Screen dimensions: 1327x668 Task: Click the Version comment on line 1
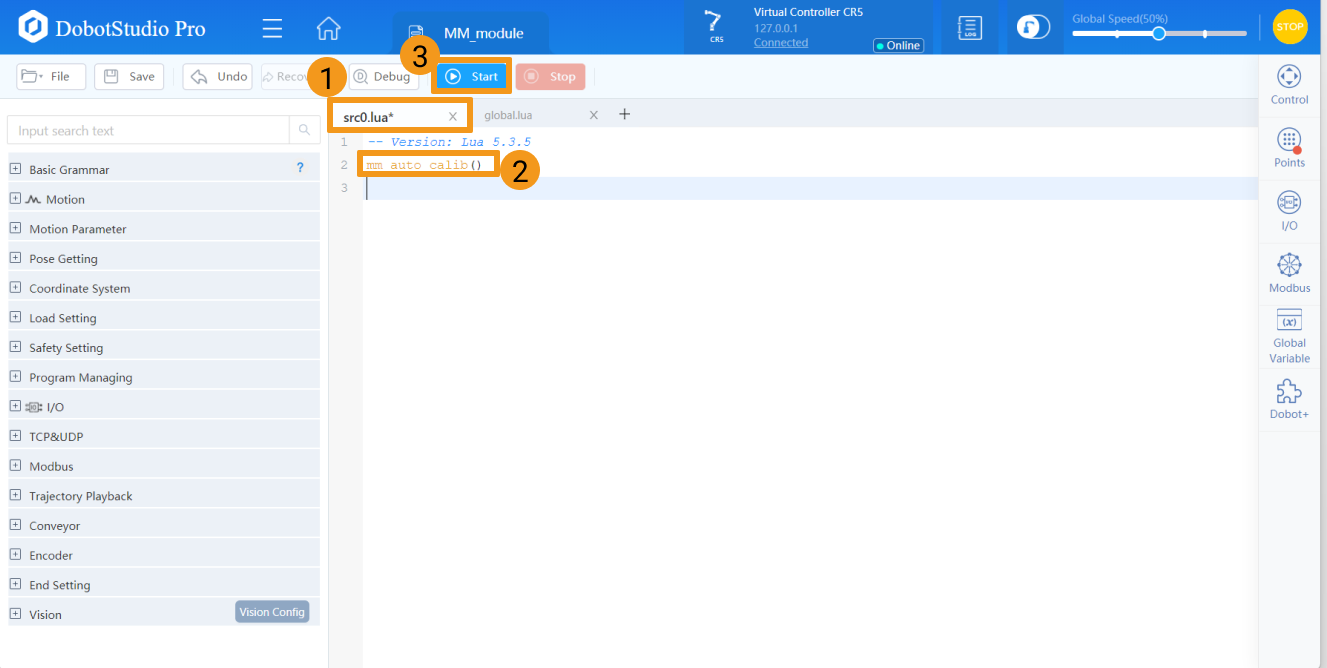pyautogui.click(x=449, y=142)
